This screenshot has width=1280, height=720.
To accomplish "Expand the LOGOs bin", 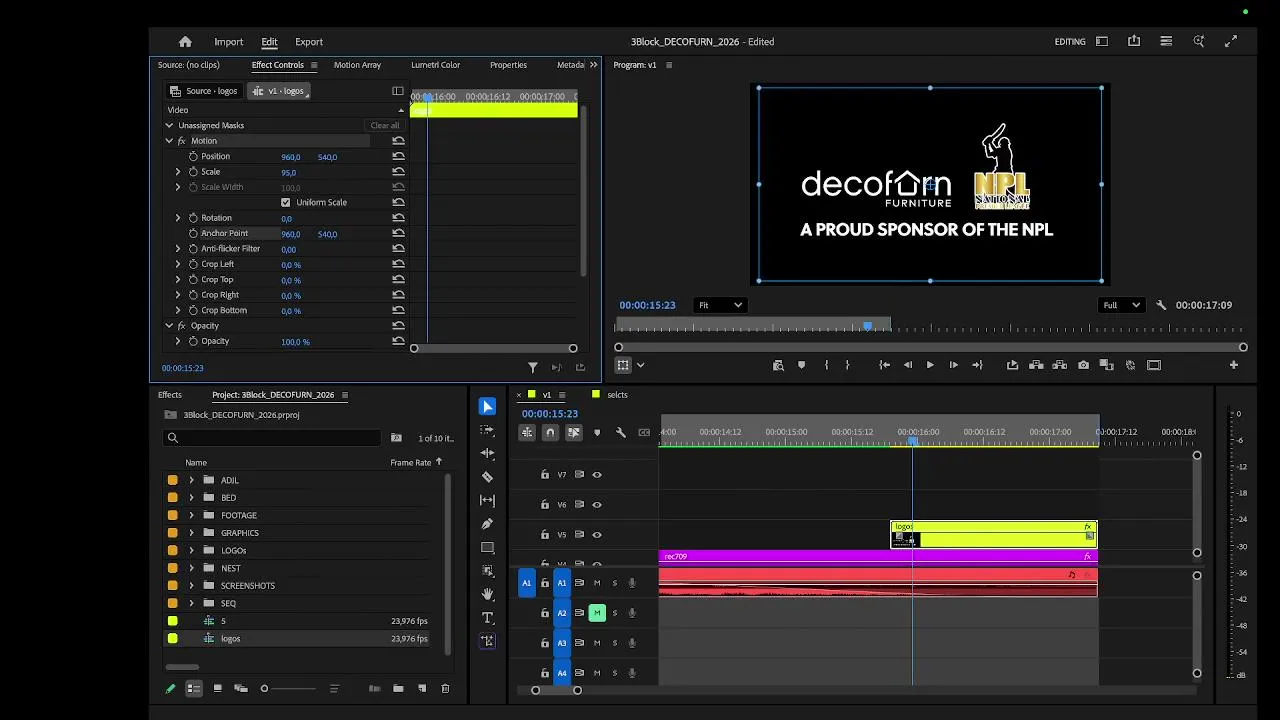I will coord(191,550).
